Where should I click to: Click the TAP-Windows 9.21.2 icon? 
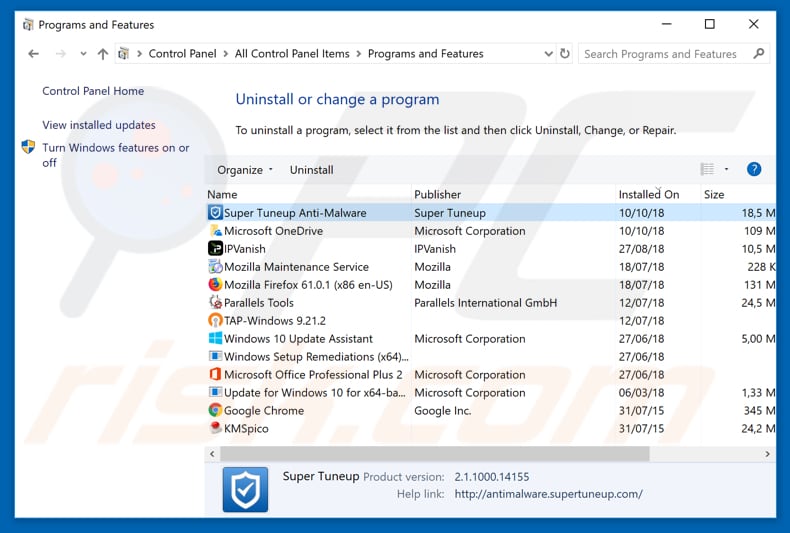[215, 320]
